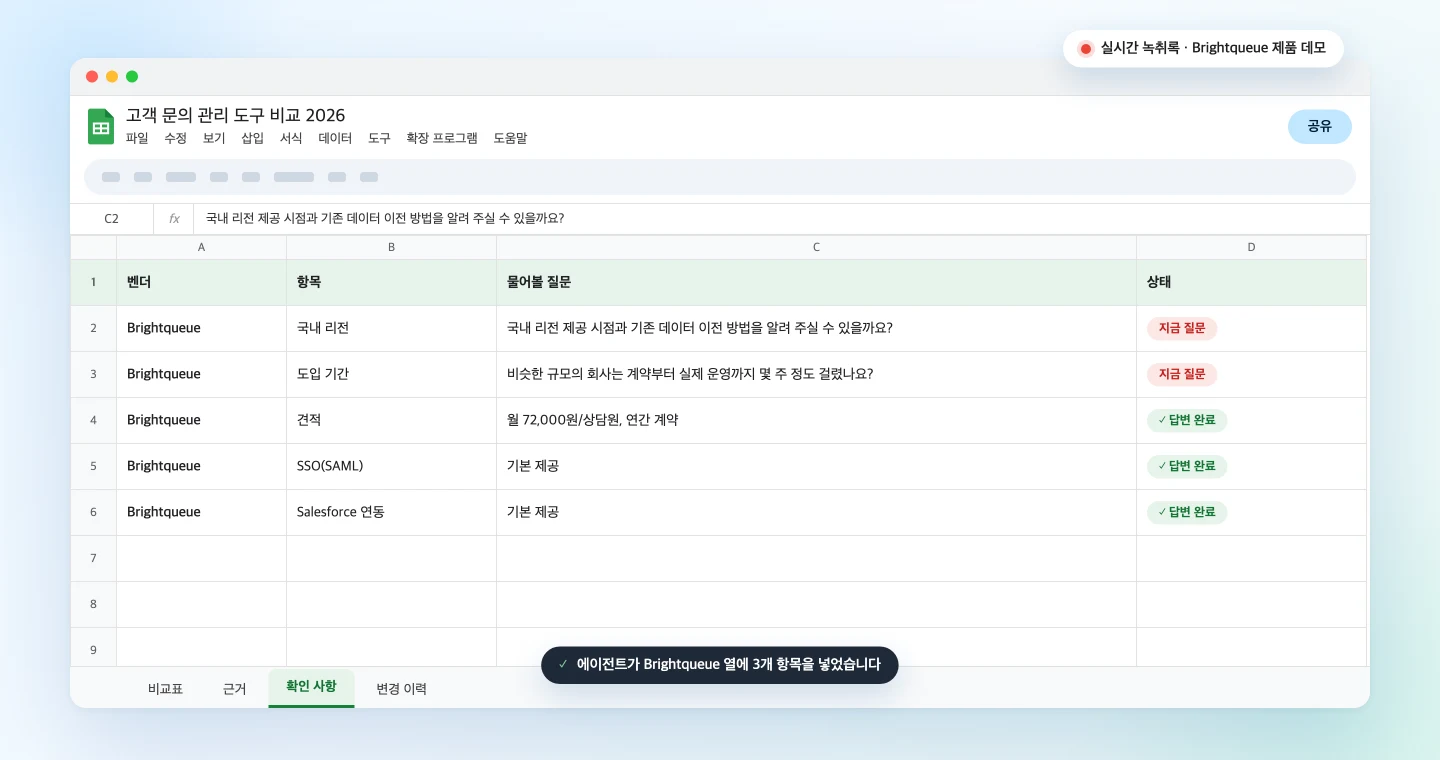Screen dimensions: 1440x760
Task: Open the 변경 이력 sheet tab
Action: 401,688
